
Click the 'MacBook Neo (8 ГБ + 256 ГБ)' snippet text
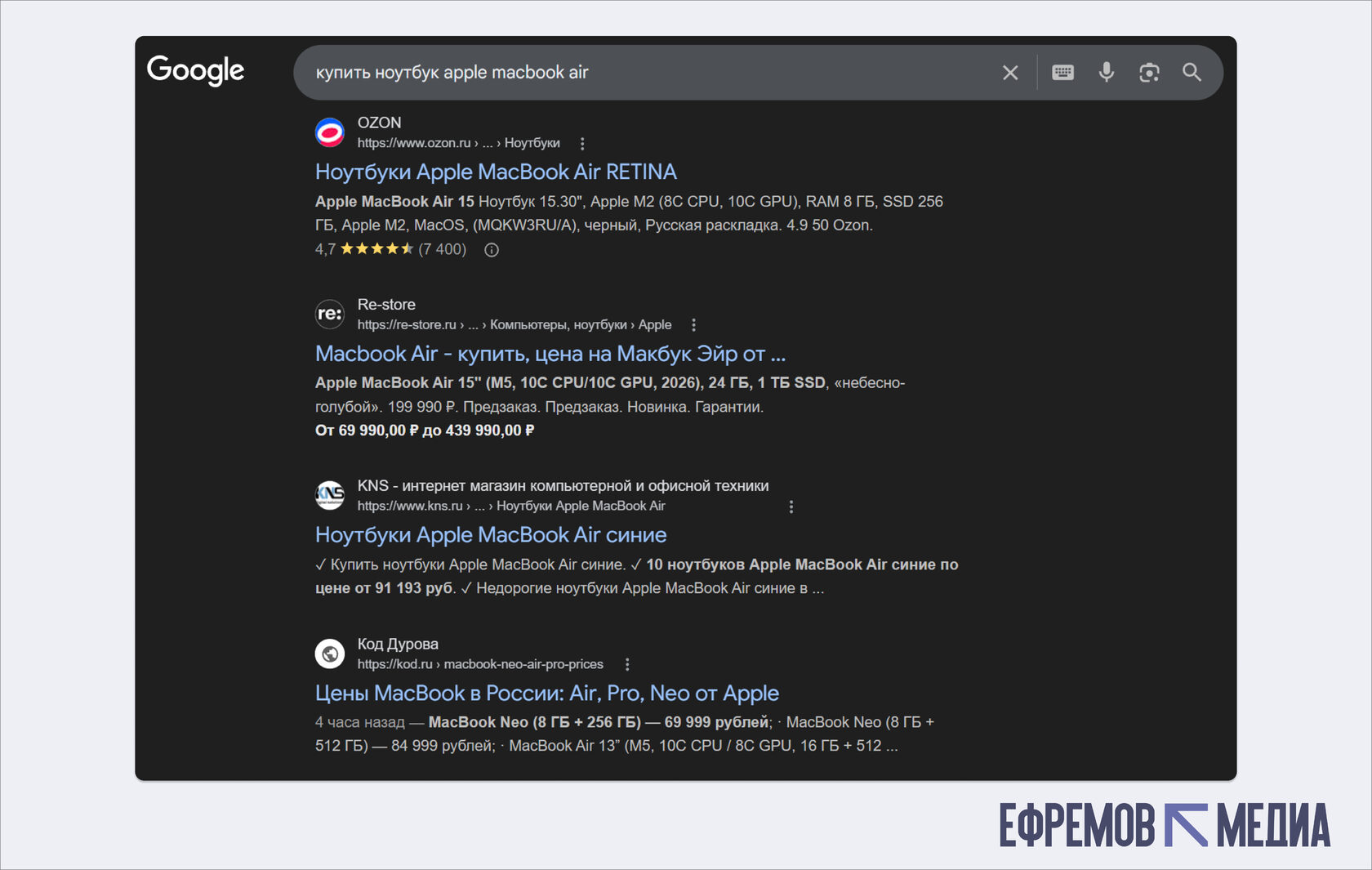pos(535,722)
